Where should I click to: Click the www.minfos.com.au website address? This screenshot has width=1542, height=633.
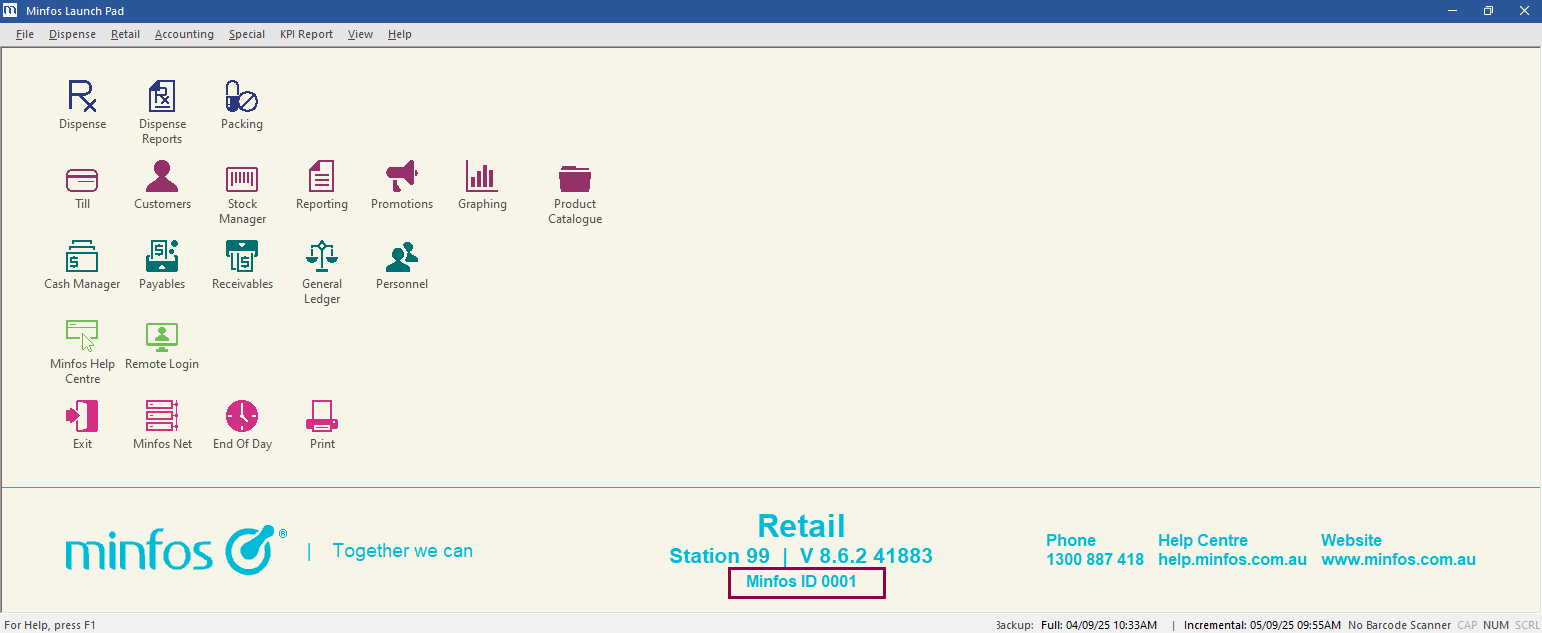click(1398, 560)
